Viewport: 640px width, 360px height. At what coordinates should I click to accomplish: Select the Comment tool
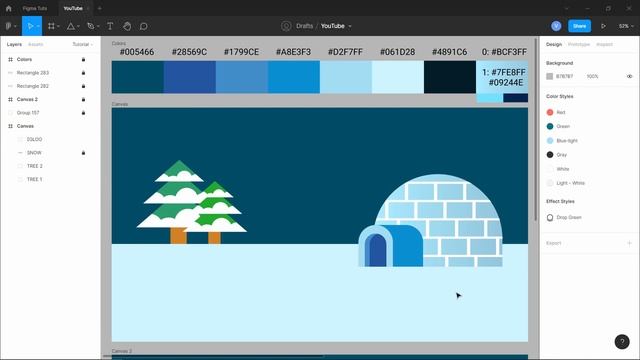click(x=144, y=26)
